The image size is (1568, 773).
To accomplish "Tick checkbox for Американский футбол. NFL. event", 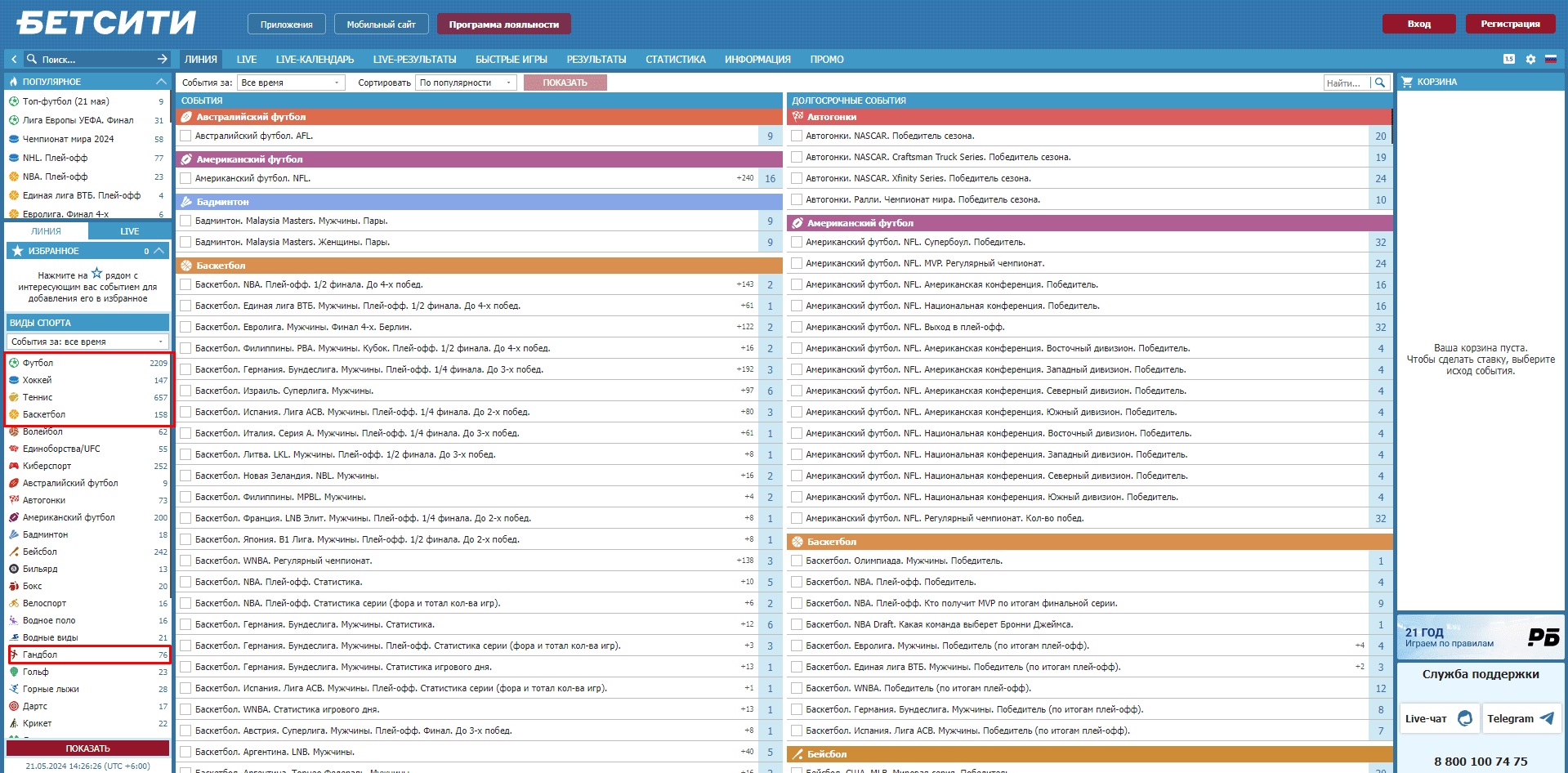I will point(185,178).
